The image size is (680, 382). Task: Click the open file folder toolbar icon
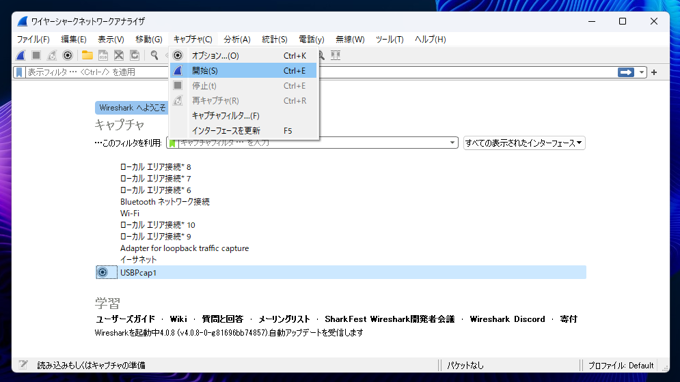(87, 56)
